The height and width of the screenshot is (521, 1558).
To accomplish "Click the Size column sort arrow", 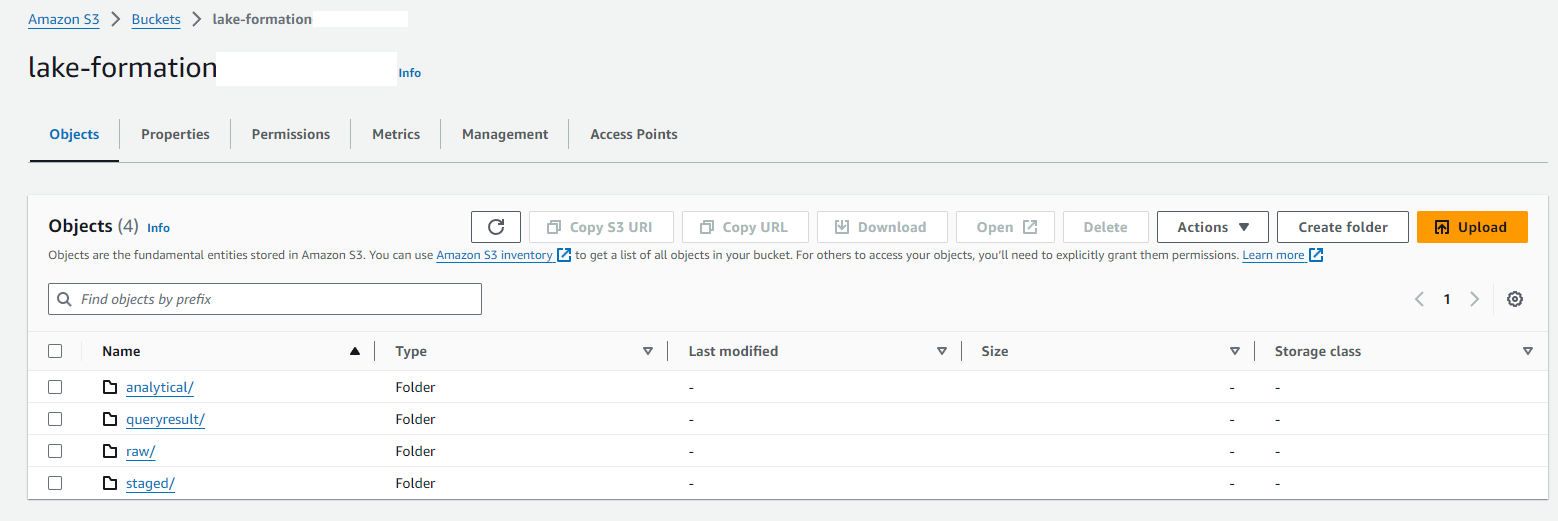I will point(1235,351).
